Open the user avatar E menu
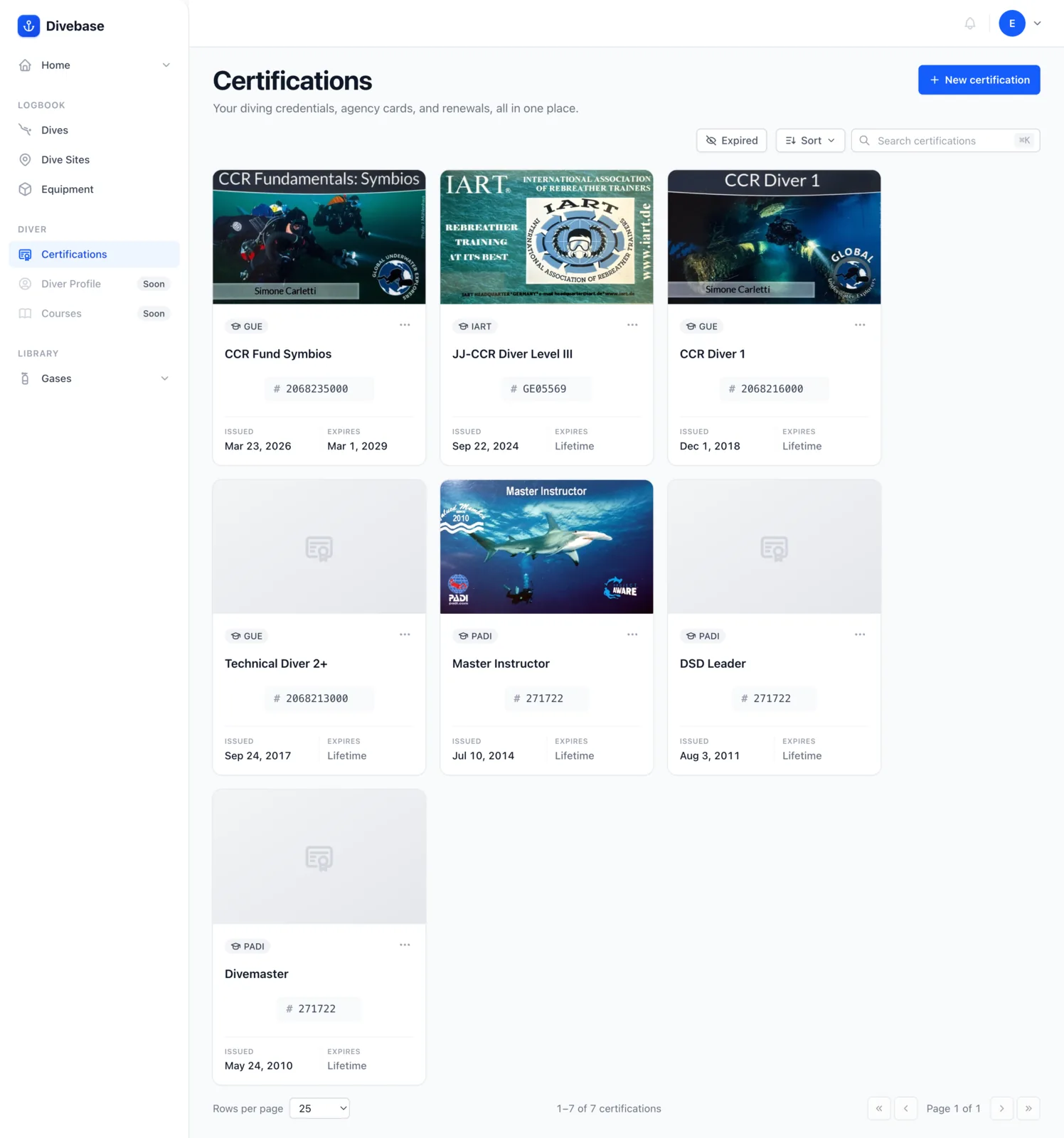This screenshot has height=1138, width=1064. pos(1011,23)
